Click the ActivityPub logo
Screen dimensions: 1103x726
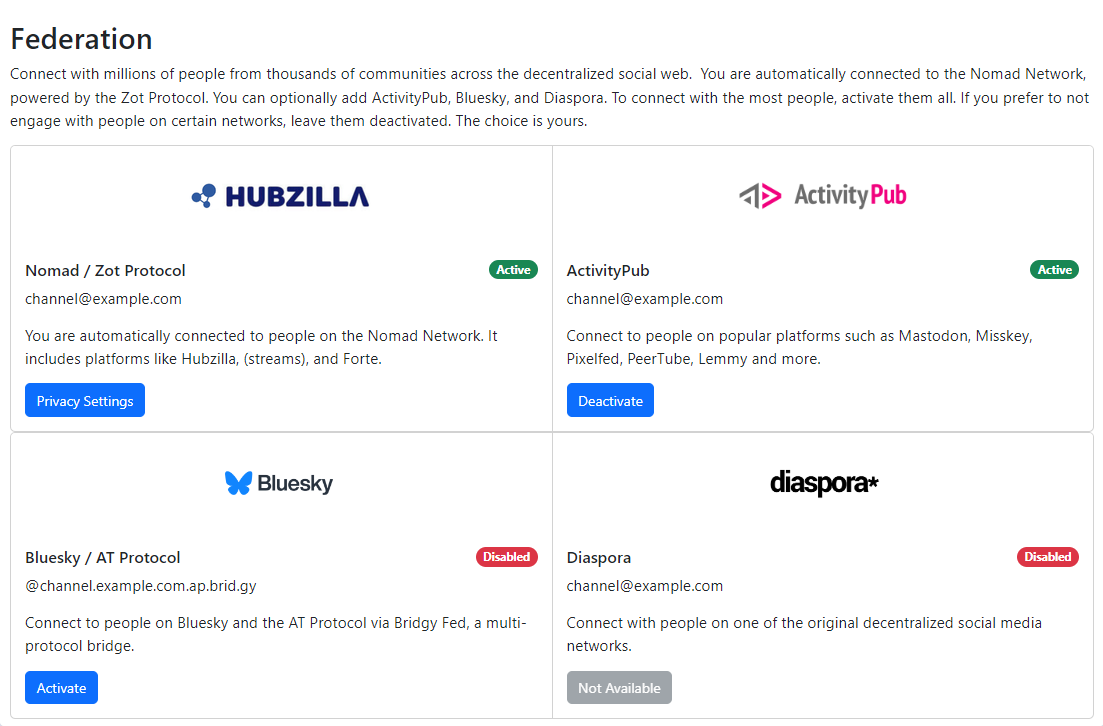coord(822,196)
